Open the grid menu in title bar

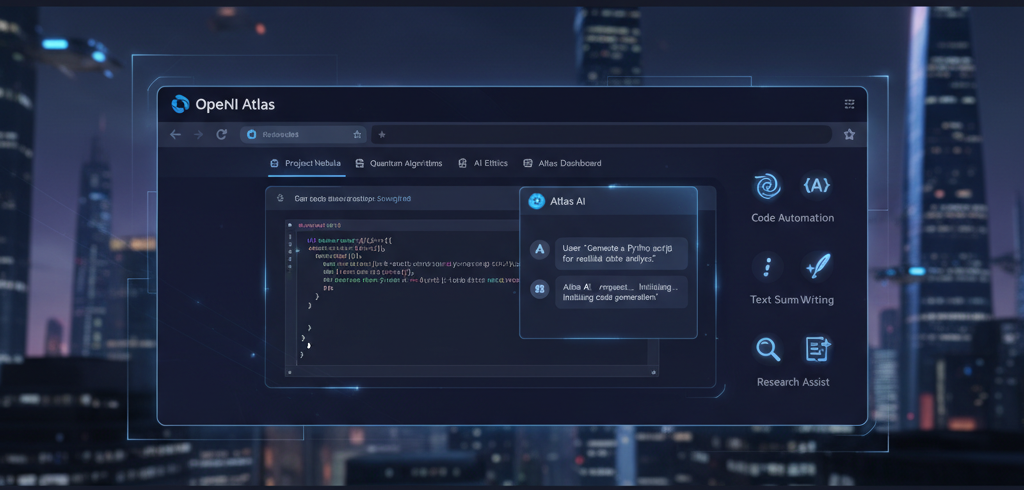(x=849, y=104)
